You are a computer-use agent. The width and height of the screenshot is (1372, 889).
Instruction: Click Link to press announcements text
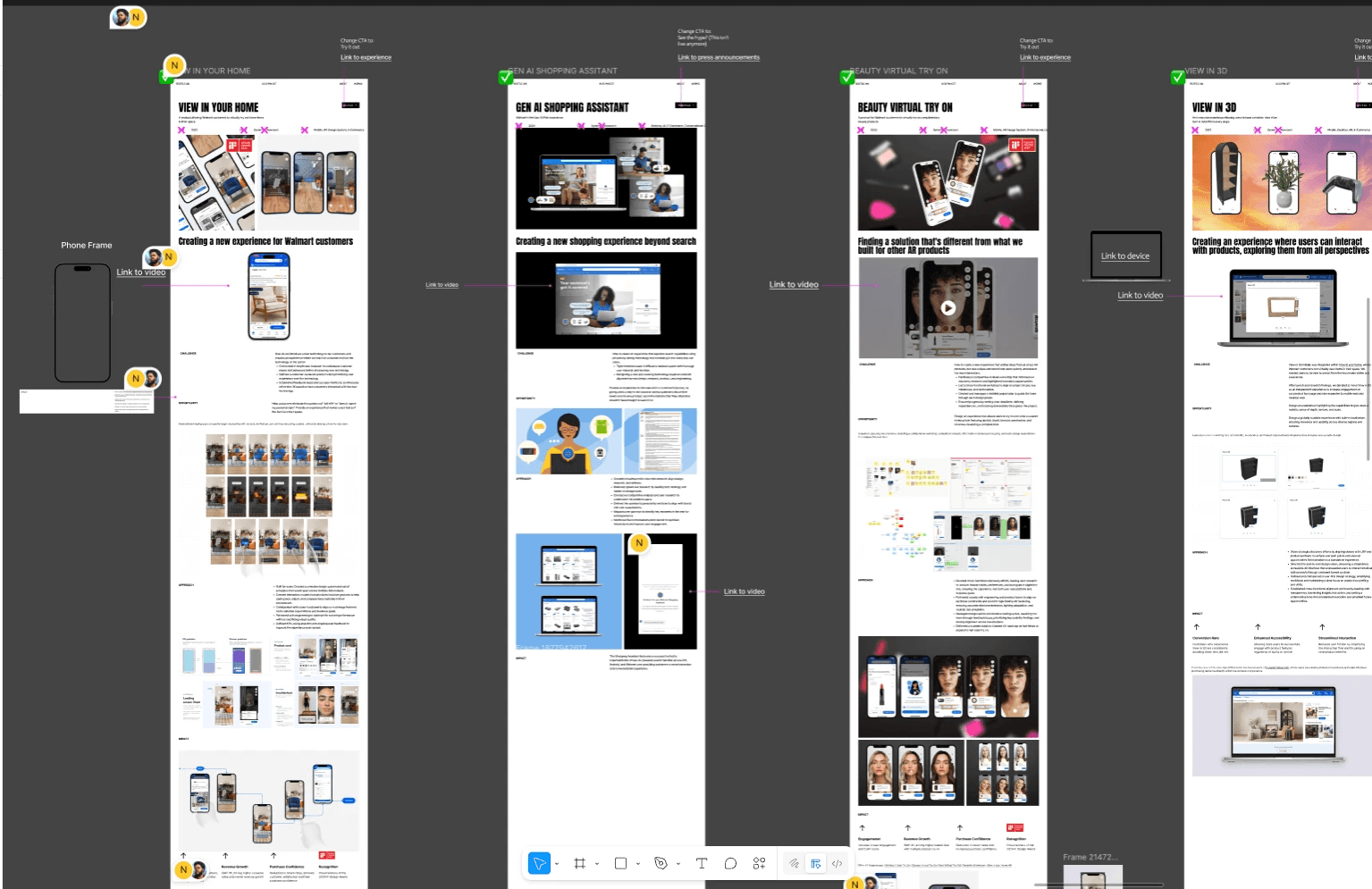pos(719,57)
